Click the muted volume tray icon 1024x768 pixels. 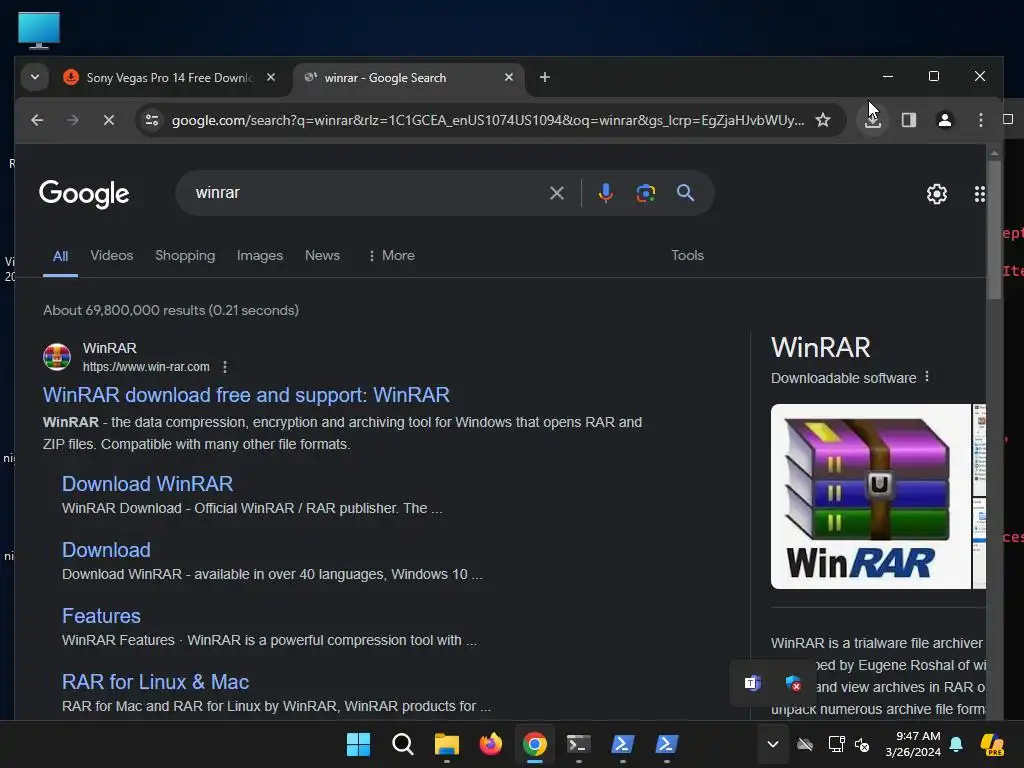coord(861,744)
